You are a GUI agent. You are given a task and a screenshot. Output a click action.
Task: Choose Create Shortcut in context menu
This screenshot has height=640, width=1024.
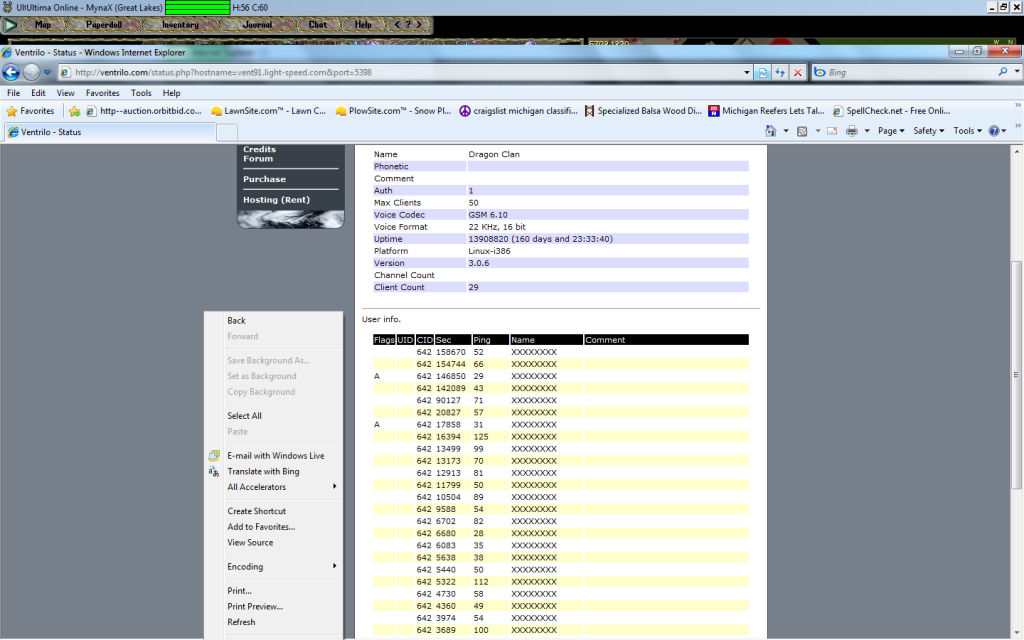coord(274,511)
